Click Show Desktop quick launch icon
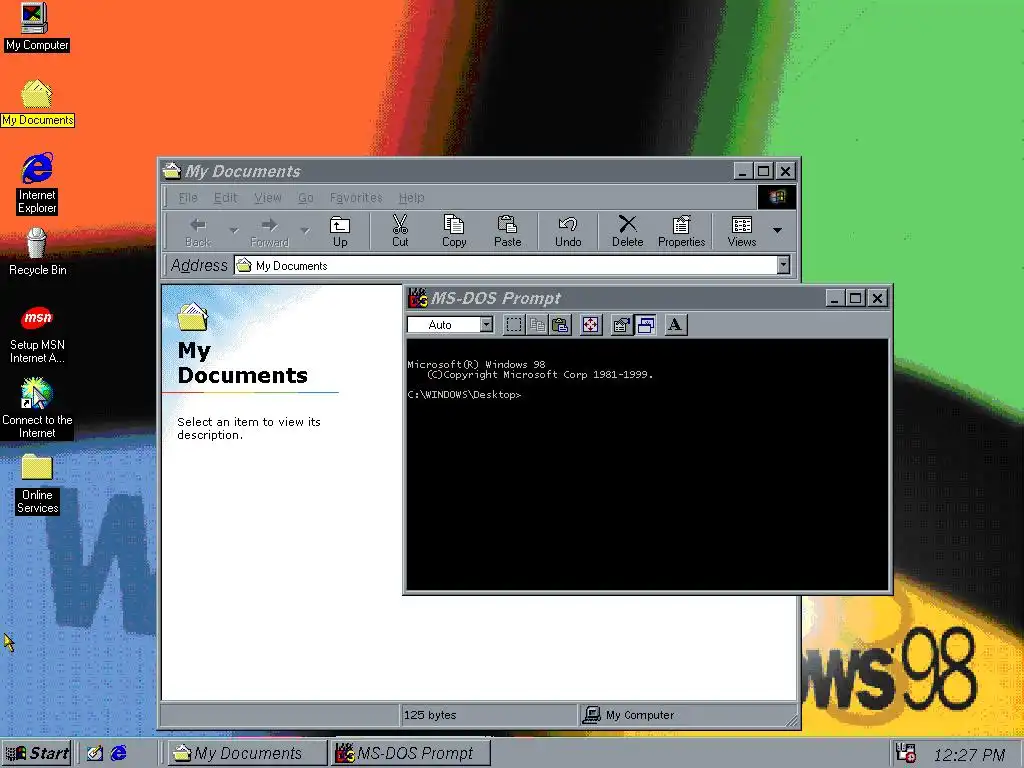The width and height of the screenshot is (1024, 768). click(95, 753)
